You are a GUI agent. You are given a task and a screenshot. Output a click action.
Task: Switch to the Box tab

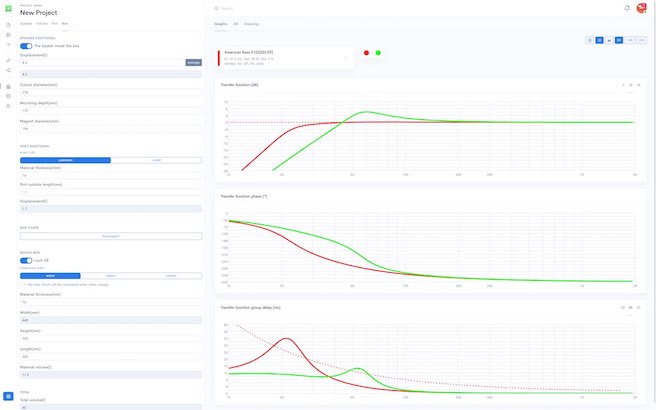[65, 24]
